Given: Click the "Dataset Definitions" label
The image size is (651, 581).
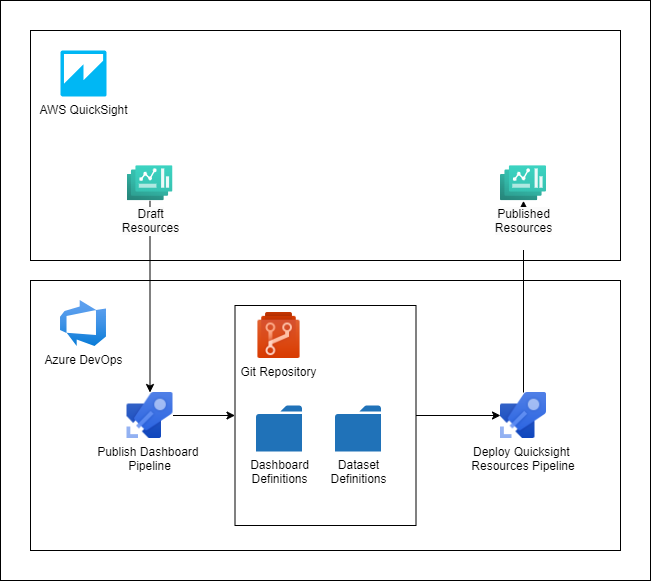Looking at the screenshot, I should point(358,471).
